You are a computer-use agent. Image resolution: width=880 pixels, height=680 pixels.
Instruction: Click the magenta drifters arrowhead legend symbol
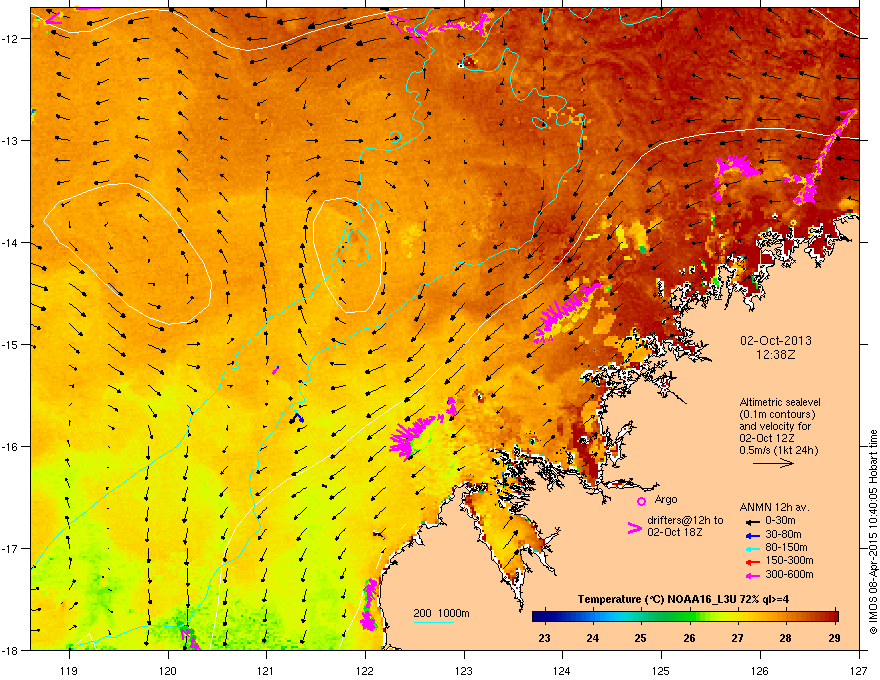[x=634, y=527]
